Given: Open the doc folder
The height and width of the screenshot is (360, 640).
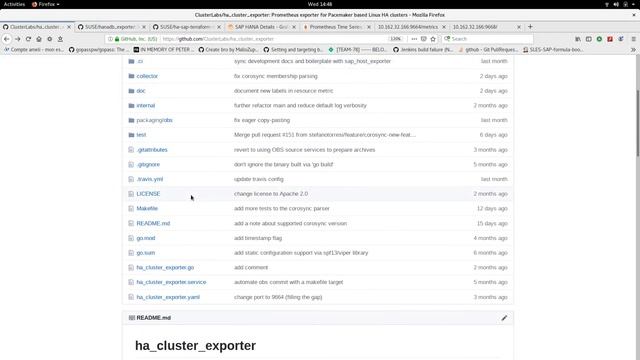Looking at the screenshot, I should click(141, 91).
